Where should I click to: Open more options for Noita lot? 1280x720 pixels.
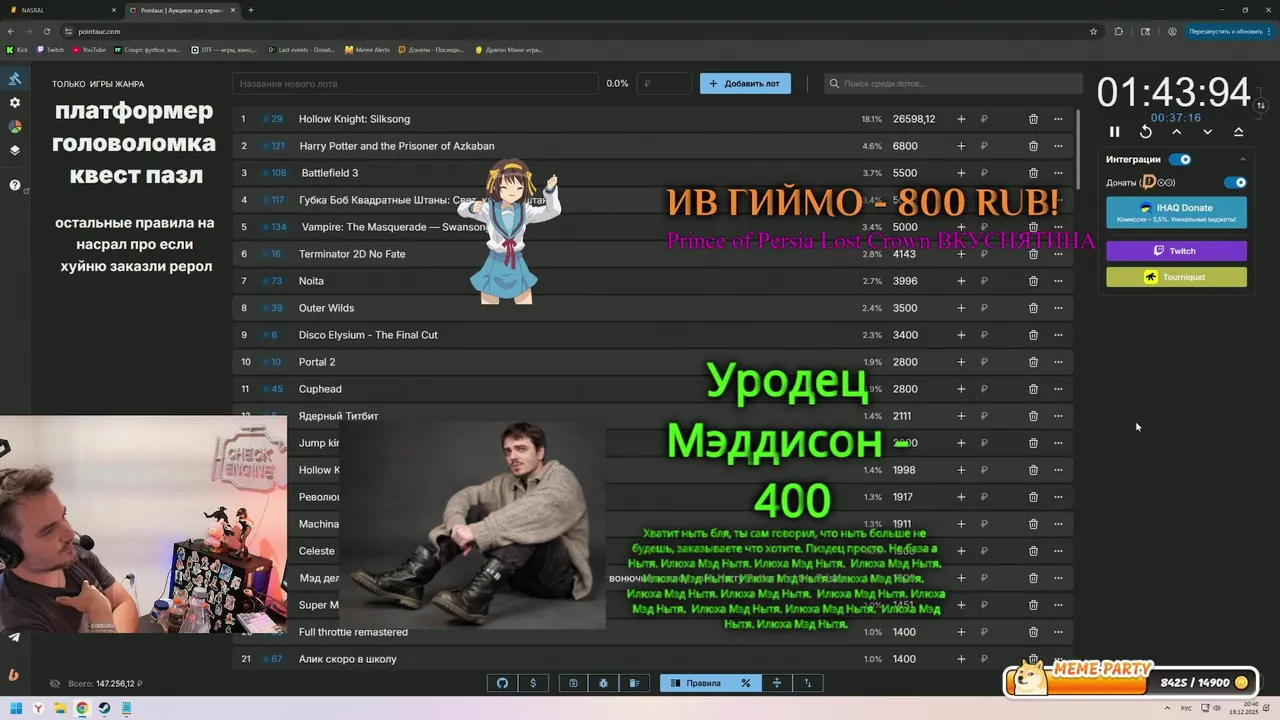coord(1058,281)
